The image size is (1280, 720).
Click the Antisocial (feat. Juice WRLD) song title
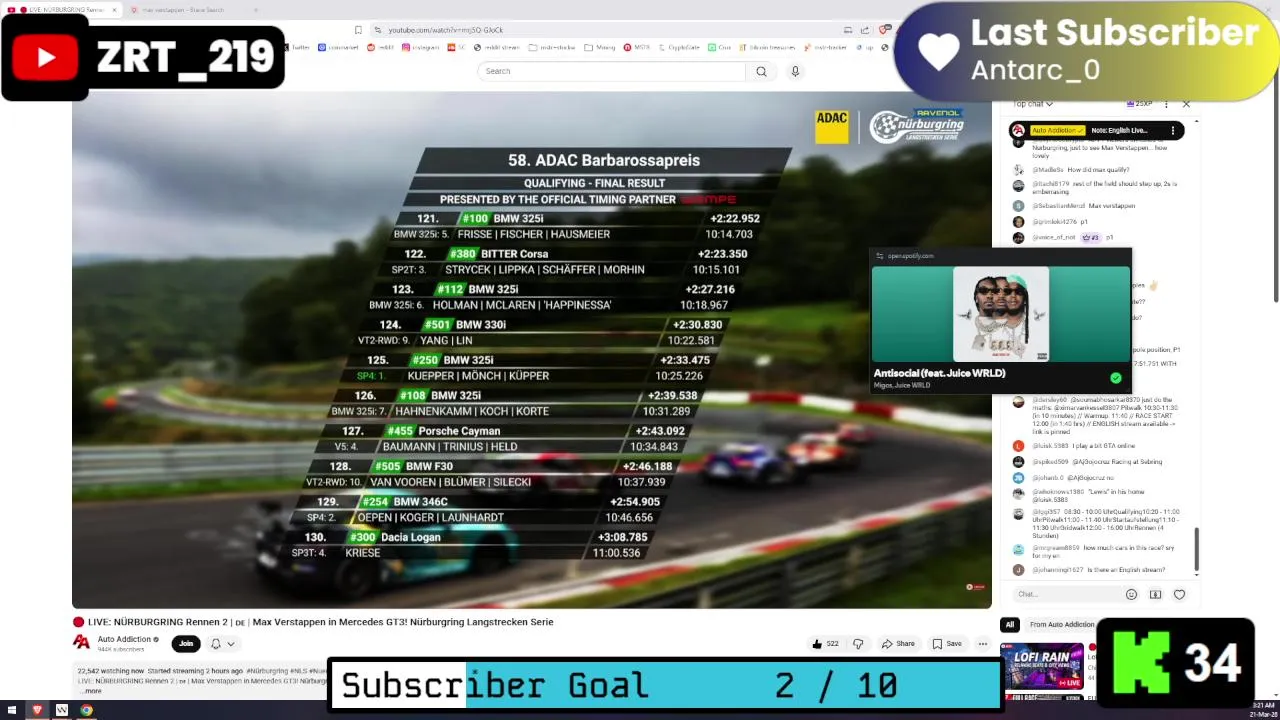(939, 373)
